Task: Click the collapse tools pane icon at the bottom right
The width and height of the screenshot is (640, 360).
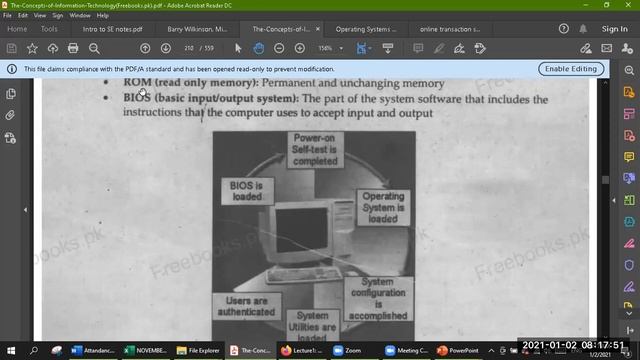Action: [629, 330]
